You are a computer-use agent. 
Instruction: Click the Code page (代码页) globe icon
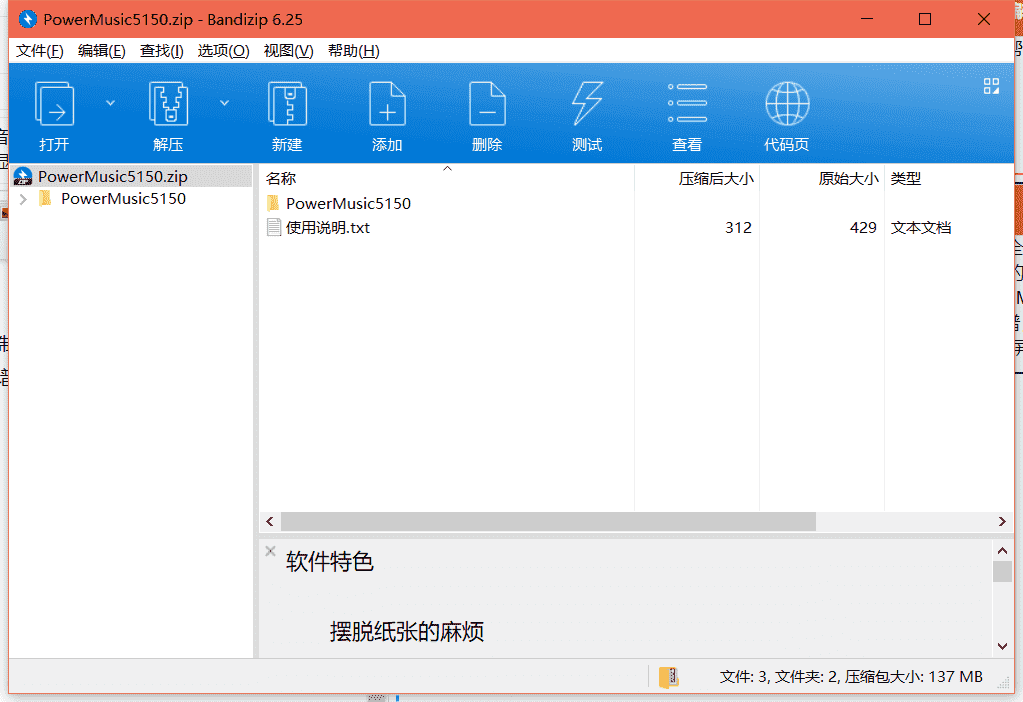point(787,104)
